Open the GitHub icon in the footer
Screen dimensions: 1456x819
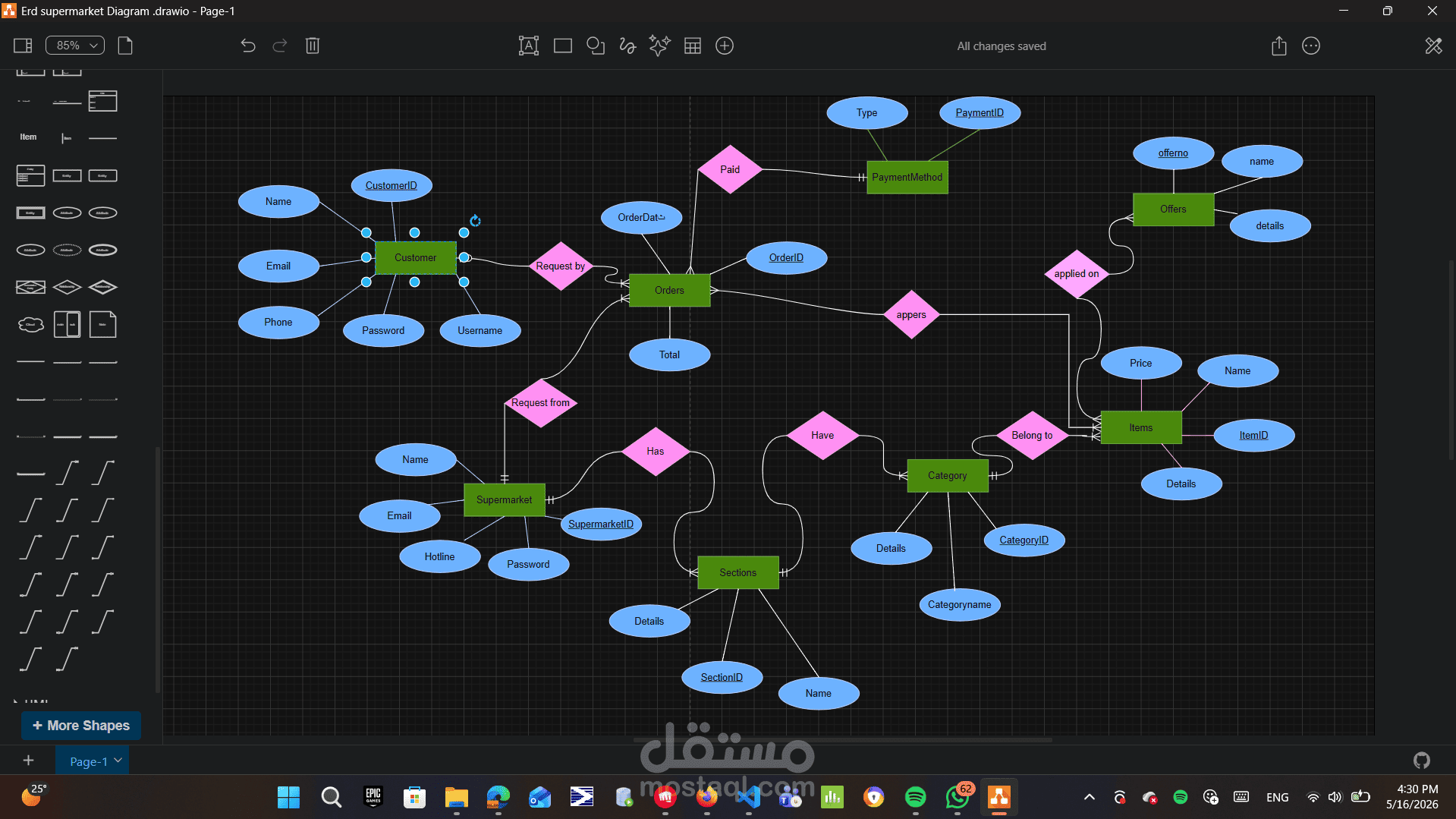1422,760
